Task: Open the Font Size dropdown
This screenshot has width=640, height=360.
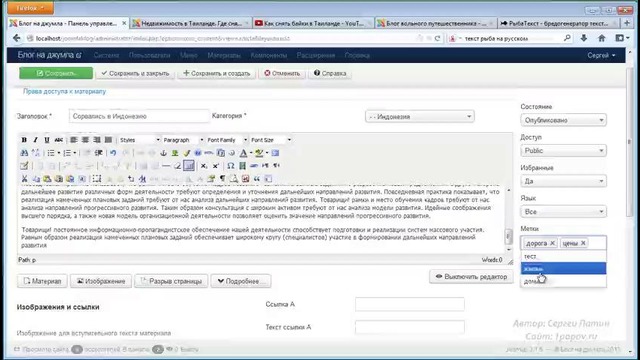Action: pos(271,140)
